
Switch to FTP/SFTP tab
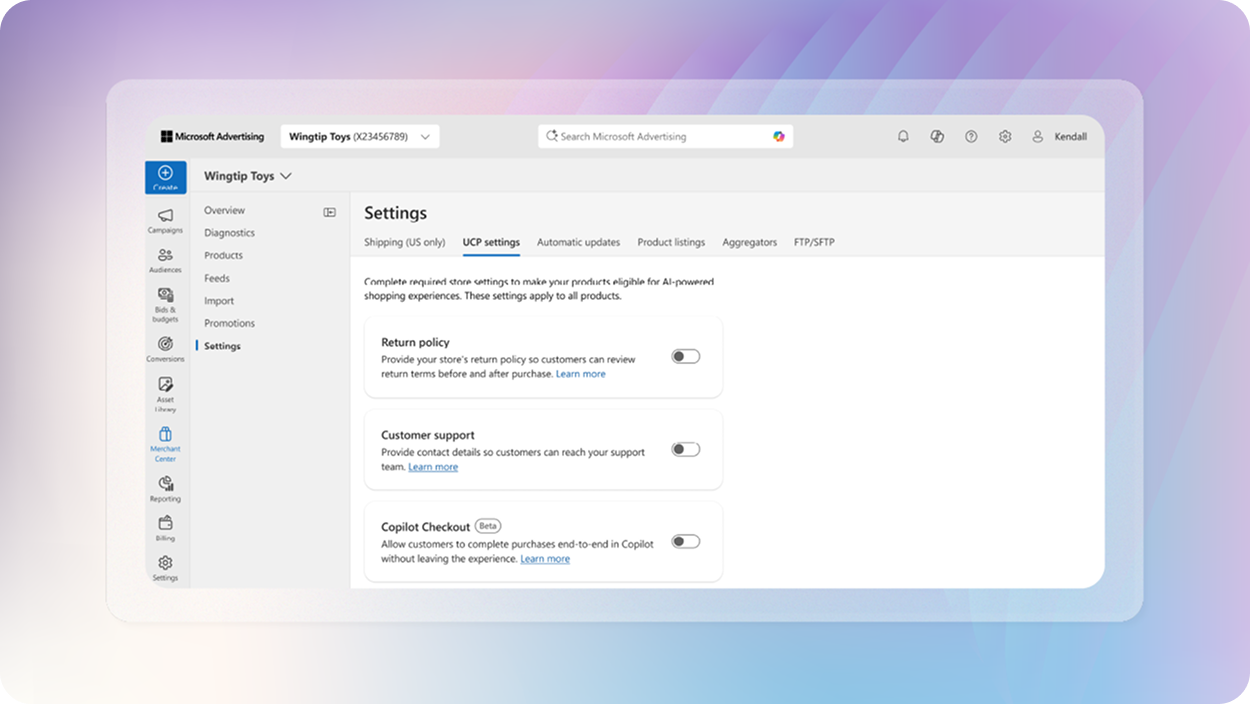pos(814,242)
